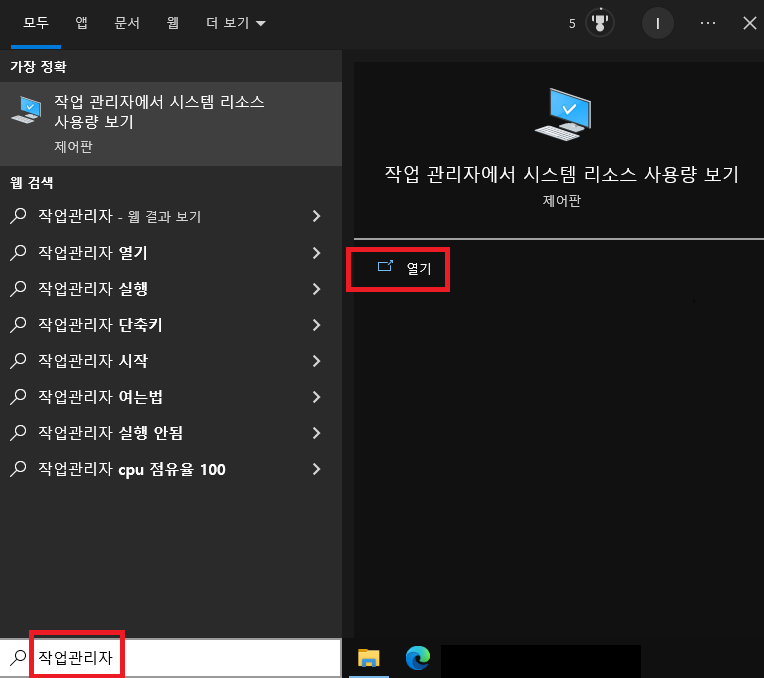Expand chevron for 작업관리자 cpu 점유율 100

pyautogui.click(x=317, y=469)
